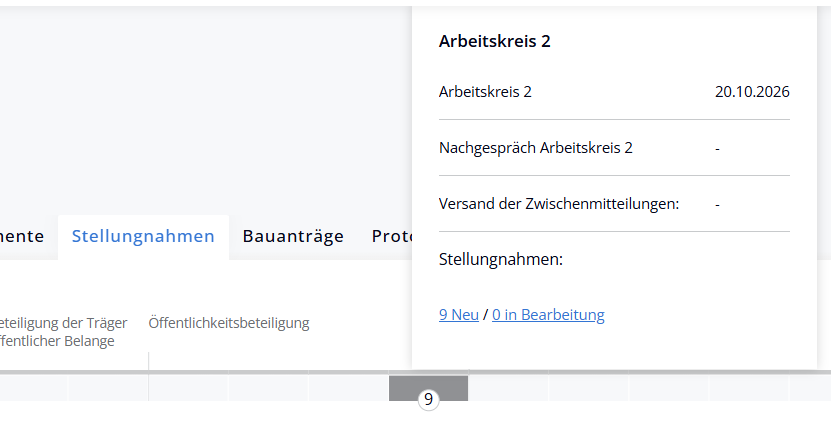Click the bold Arbeitskreis 2 popup heading

[x=495, y=41]
